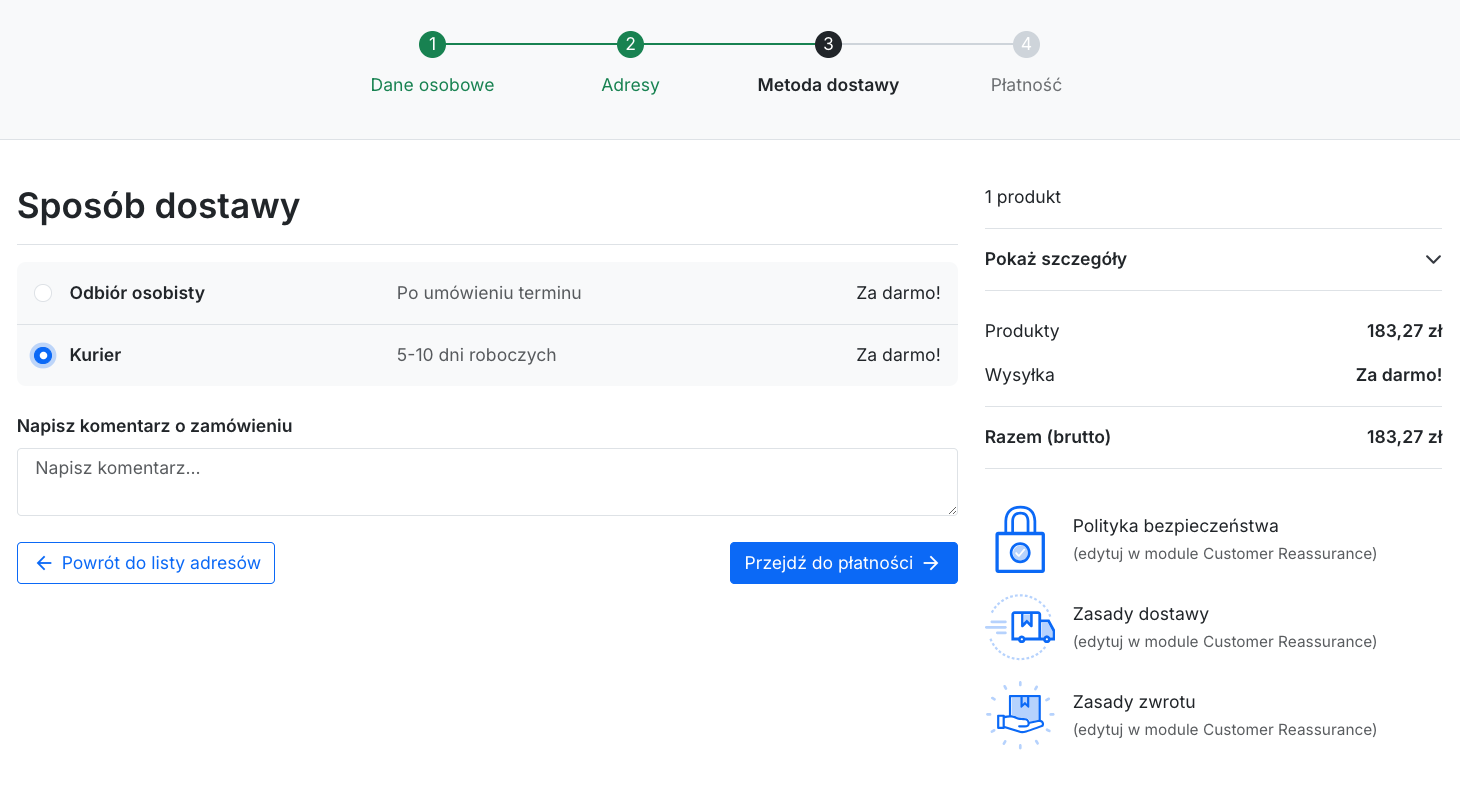
Task: Click 'Za darmo!' price in Odbiór osobisty row
Action: [x=898, y=293]
